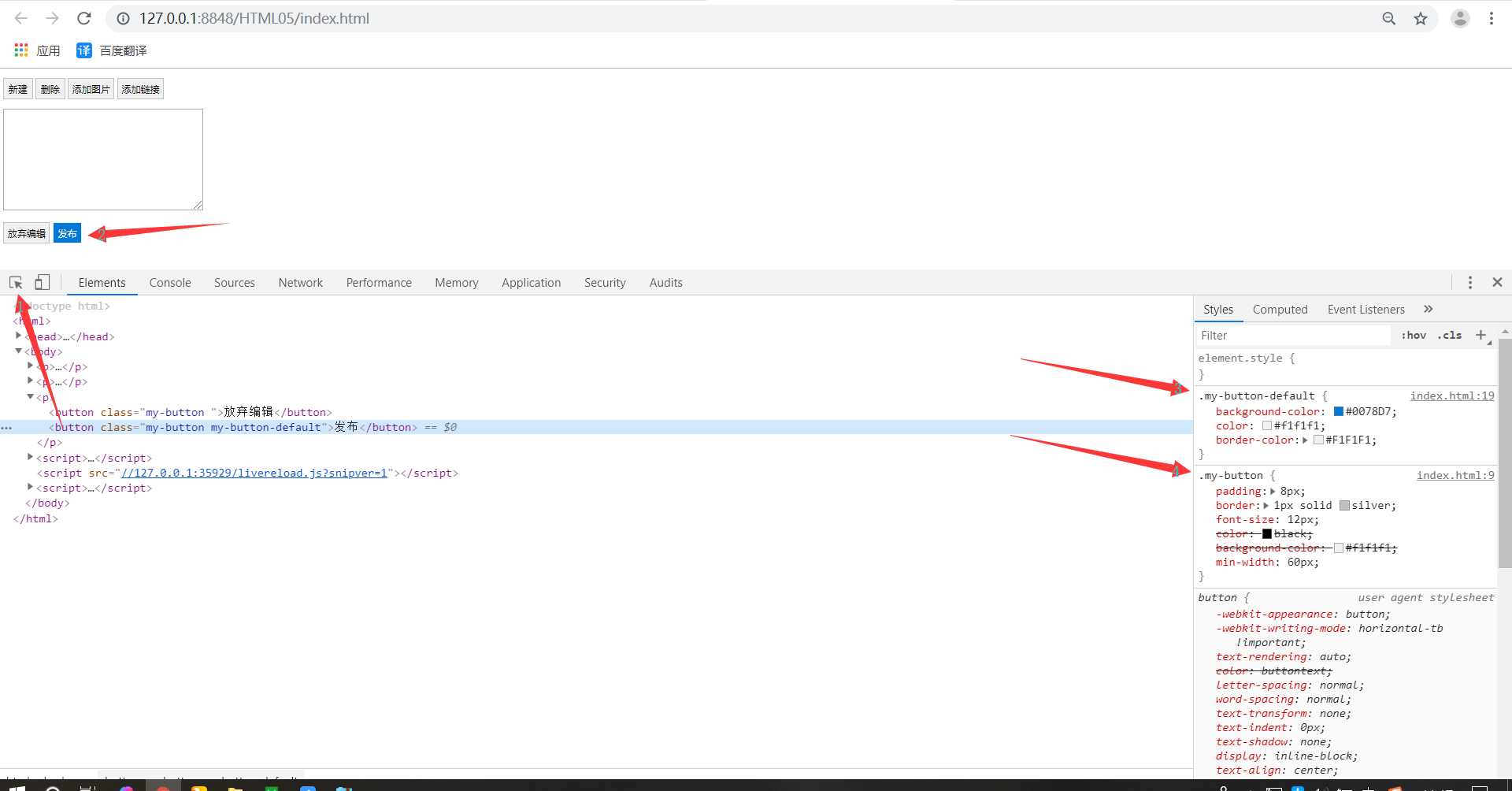This screenshot has width=1512, height=791.
Task: Toggle the :hov element state panel
Action: [1414, 336]
